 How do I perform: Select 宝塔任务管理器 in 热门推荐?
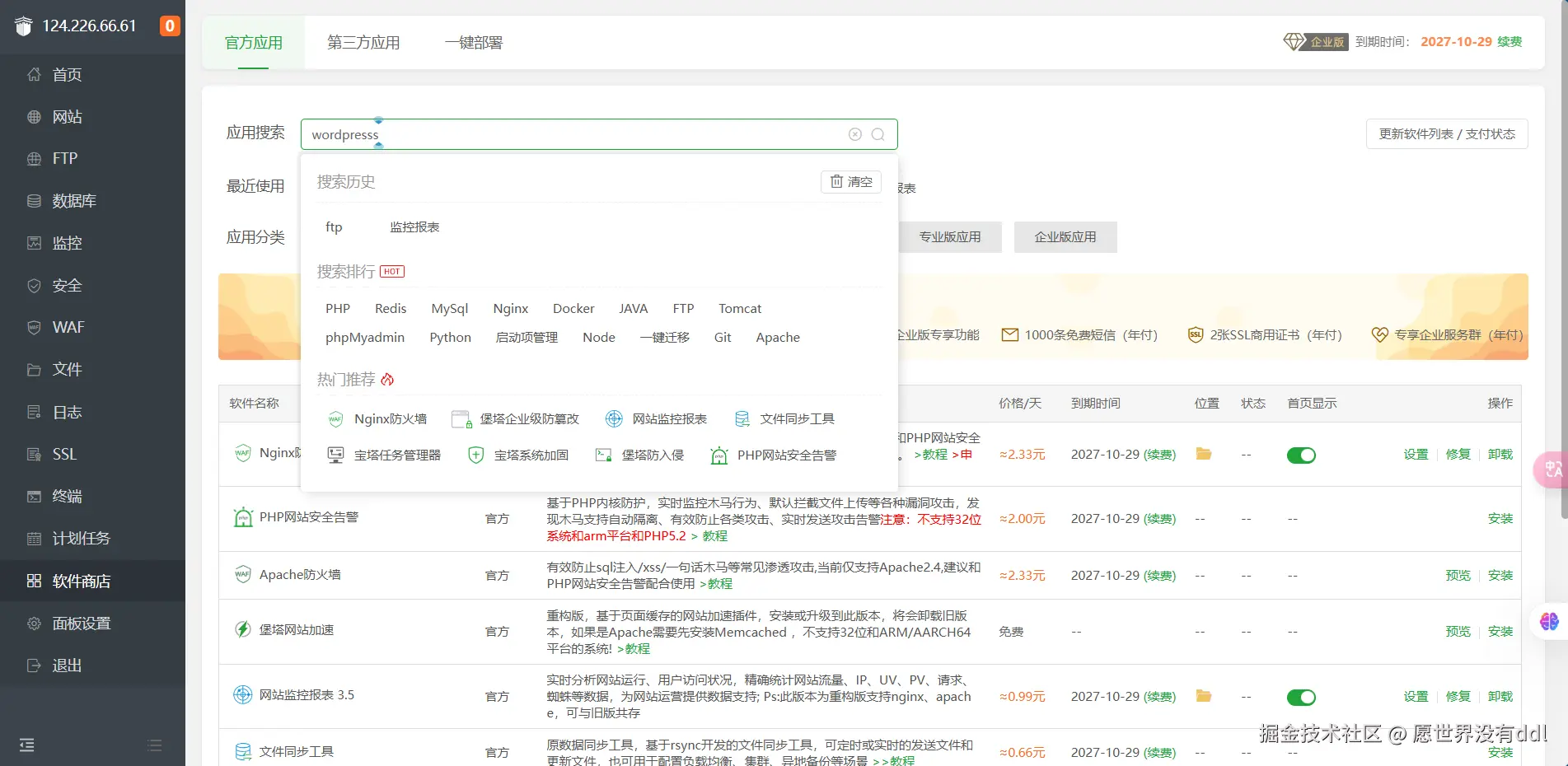pos(384,455)
